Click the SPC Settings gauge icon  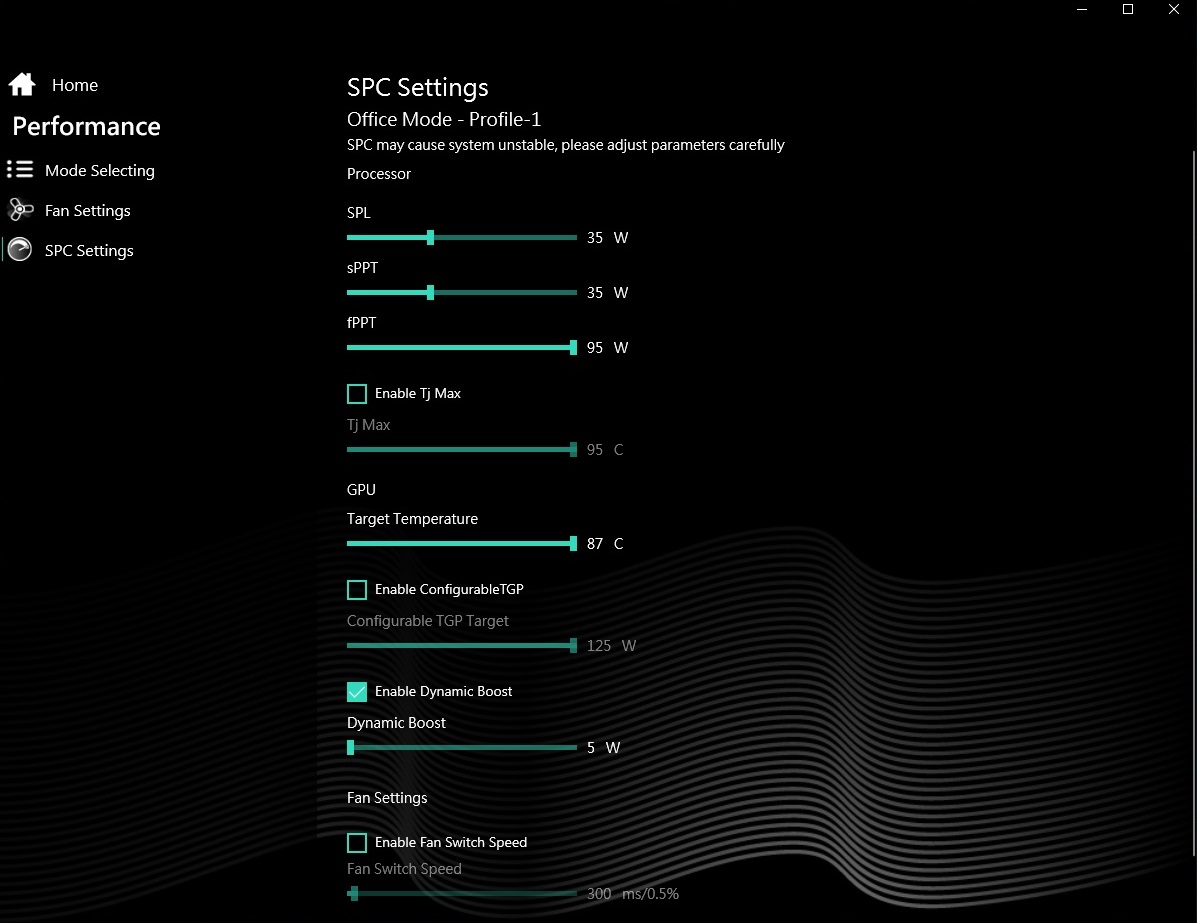click(x=20, y=250)
